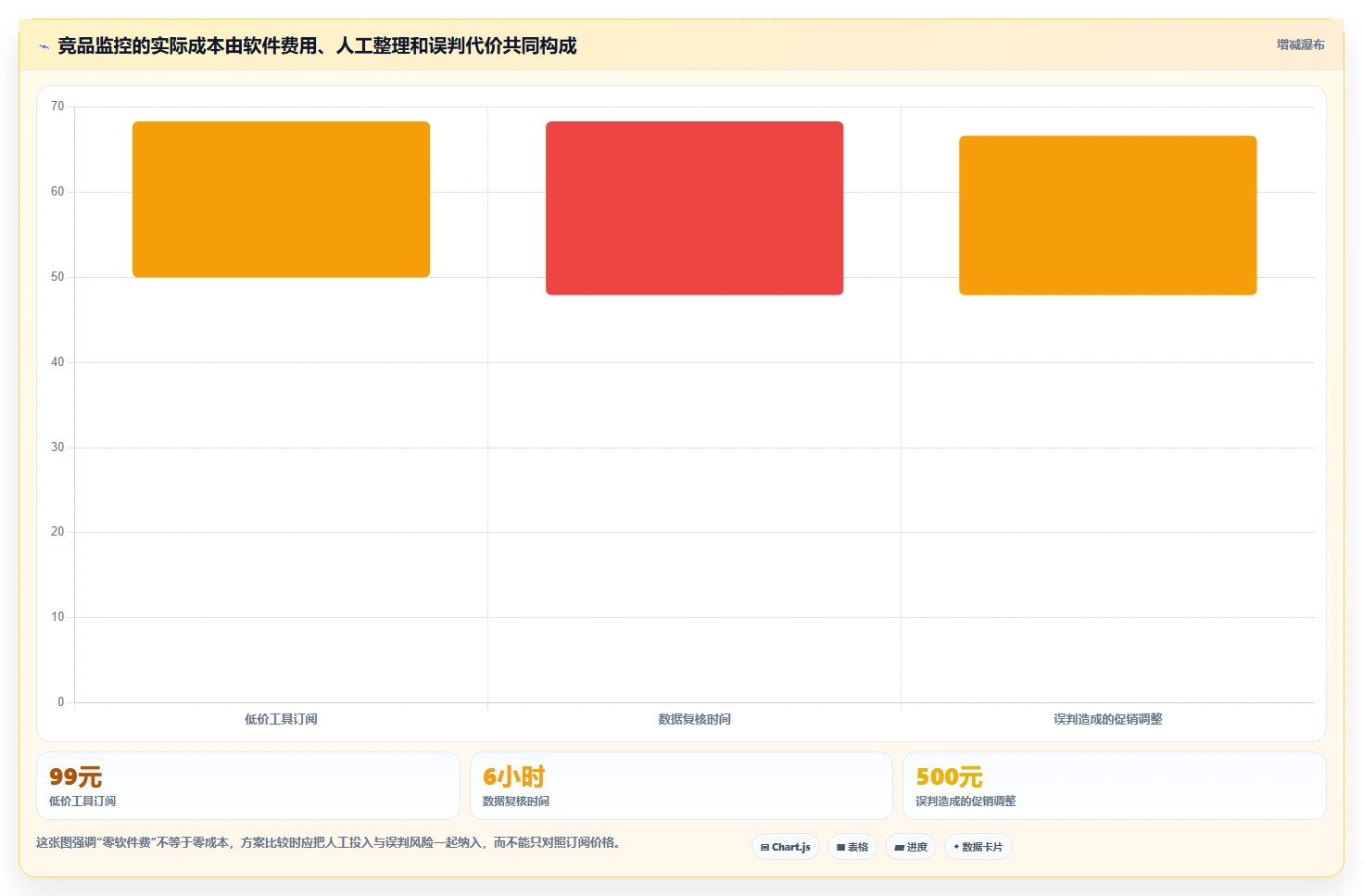Screen dimensions: 1363x896
Task: Click the y-axis value 20
Action: [57, 532]
